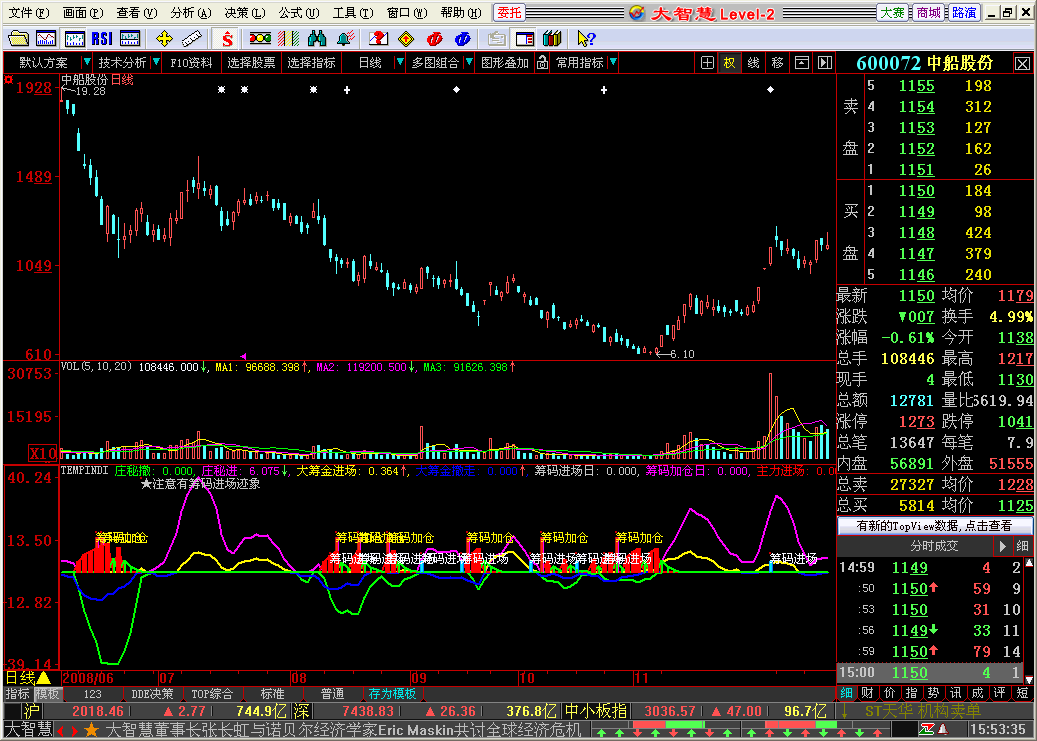Click the help cursor question mark icon
1037x741 pixels.
tap(586, 38)
